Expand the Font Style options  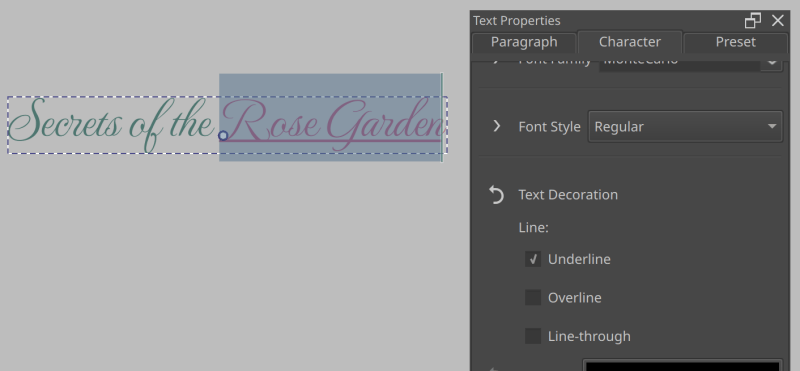[x=497, y=126]
